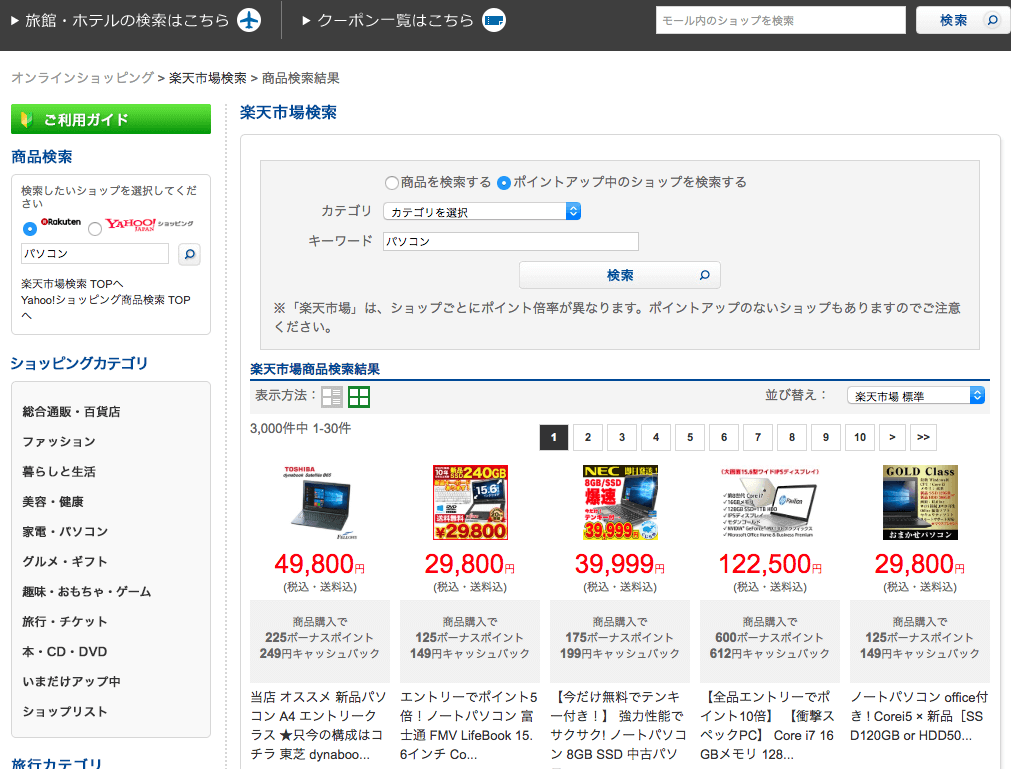Open クーポン一覧はこちら link
This screenshot has height=769, width=1011.
[396, 21]
